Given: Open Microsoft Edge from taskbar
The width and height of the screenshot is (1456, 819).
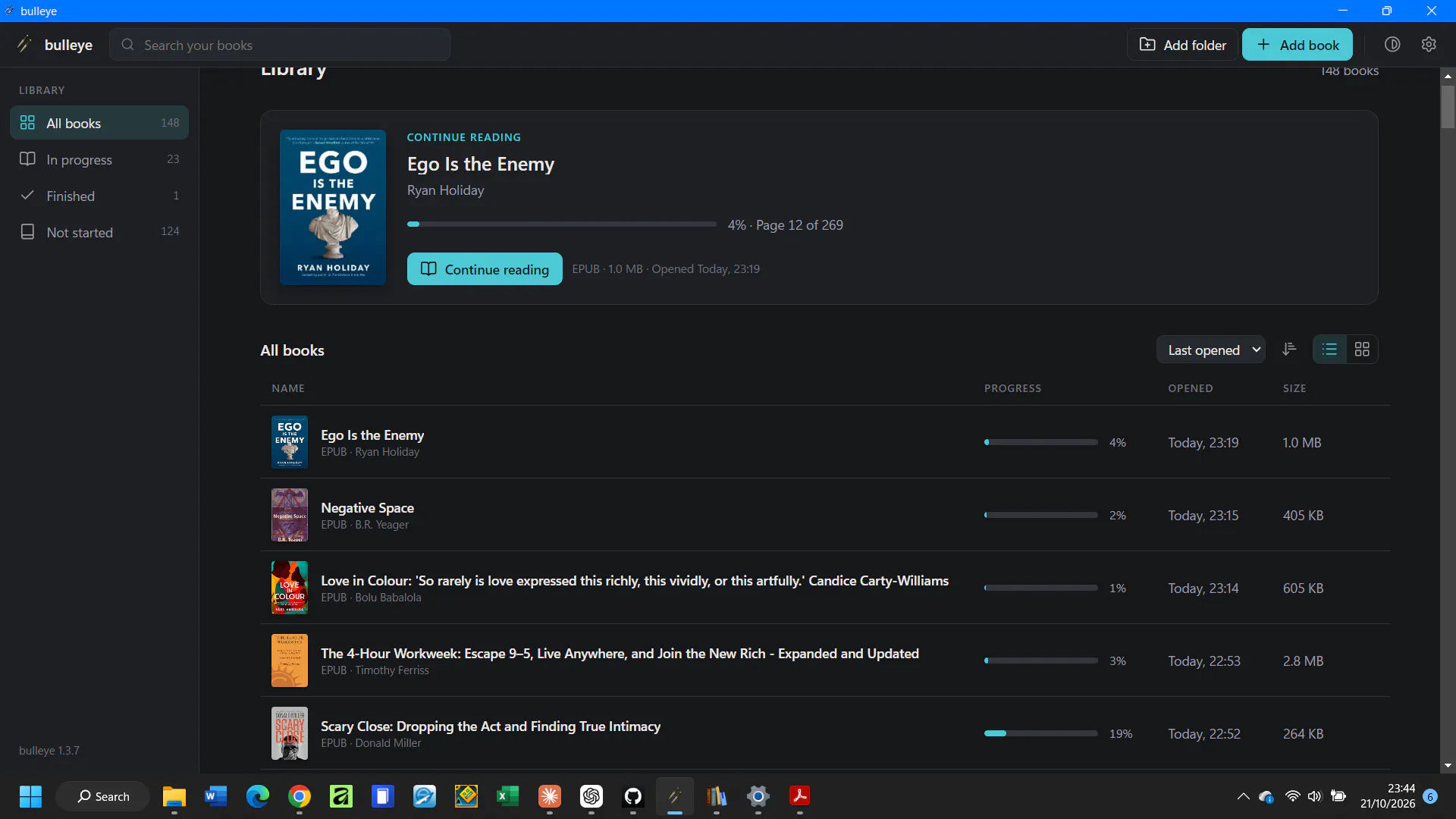Looking at the screenshot, I should pyautogui.click(x=258, y=796).
